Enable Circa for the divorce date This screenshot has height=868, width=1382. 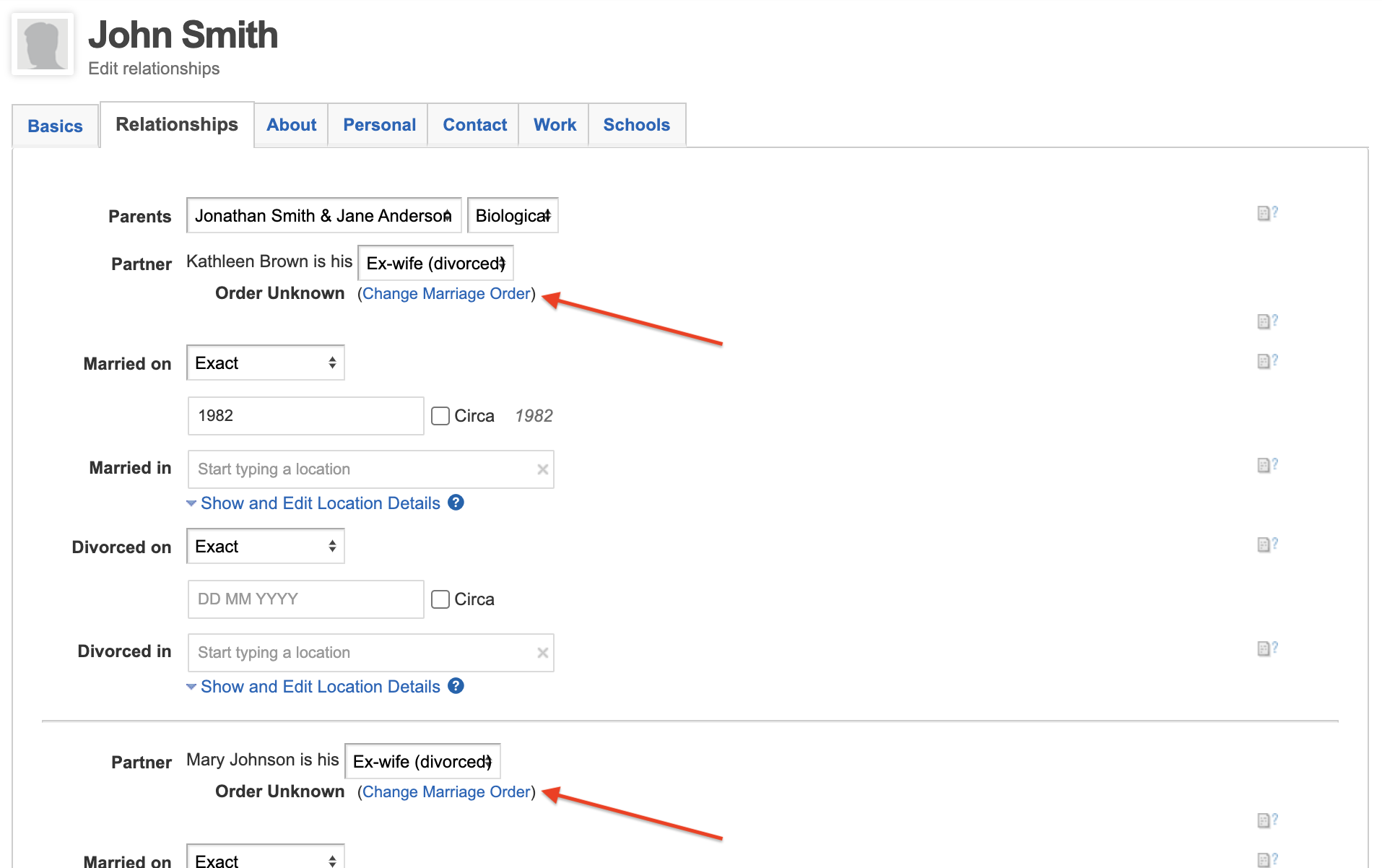tap(440, 599)
